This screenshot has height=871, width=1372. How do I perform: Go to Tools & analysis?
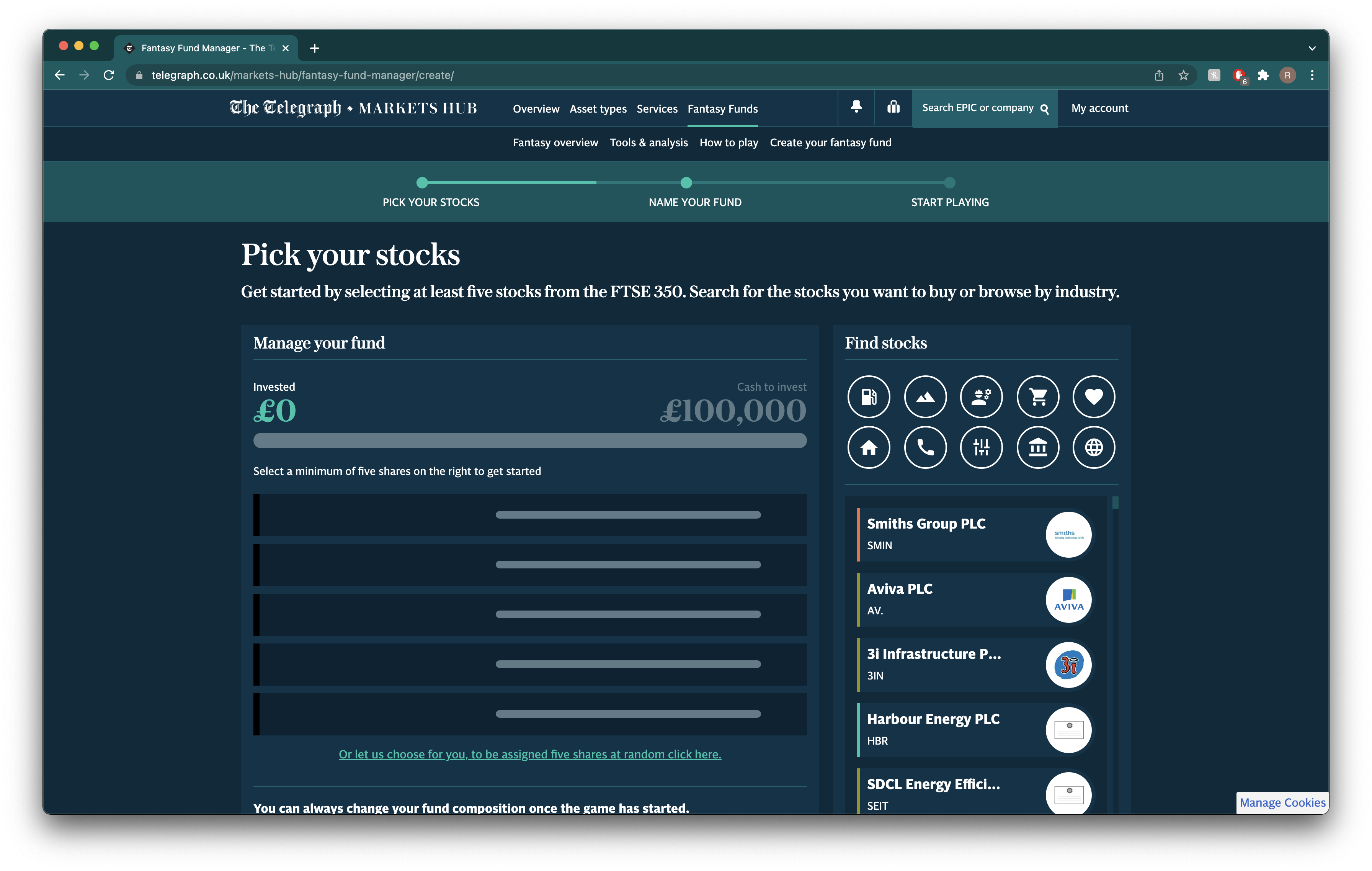(648, 142)
